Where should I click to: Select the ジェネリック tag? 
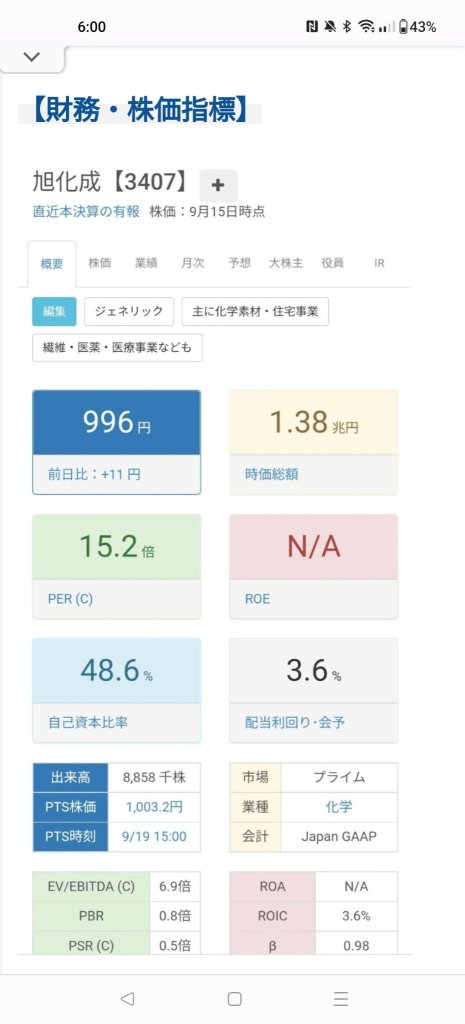(x=129, y=312)
